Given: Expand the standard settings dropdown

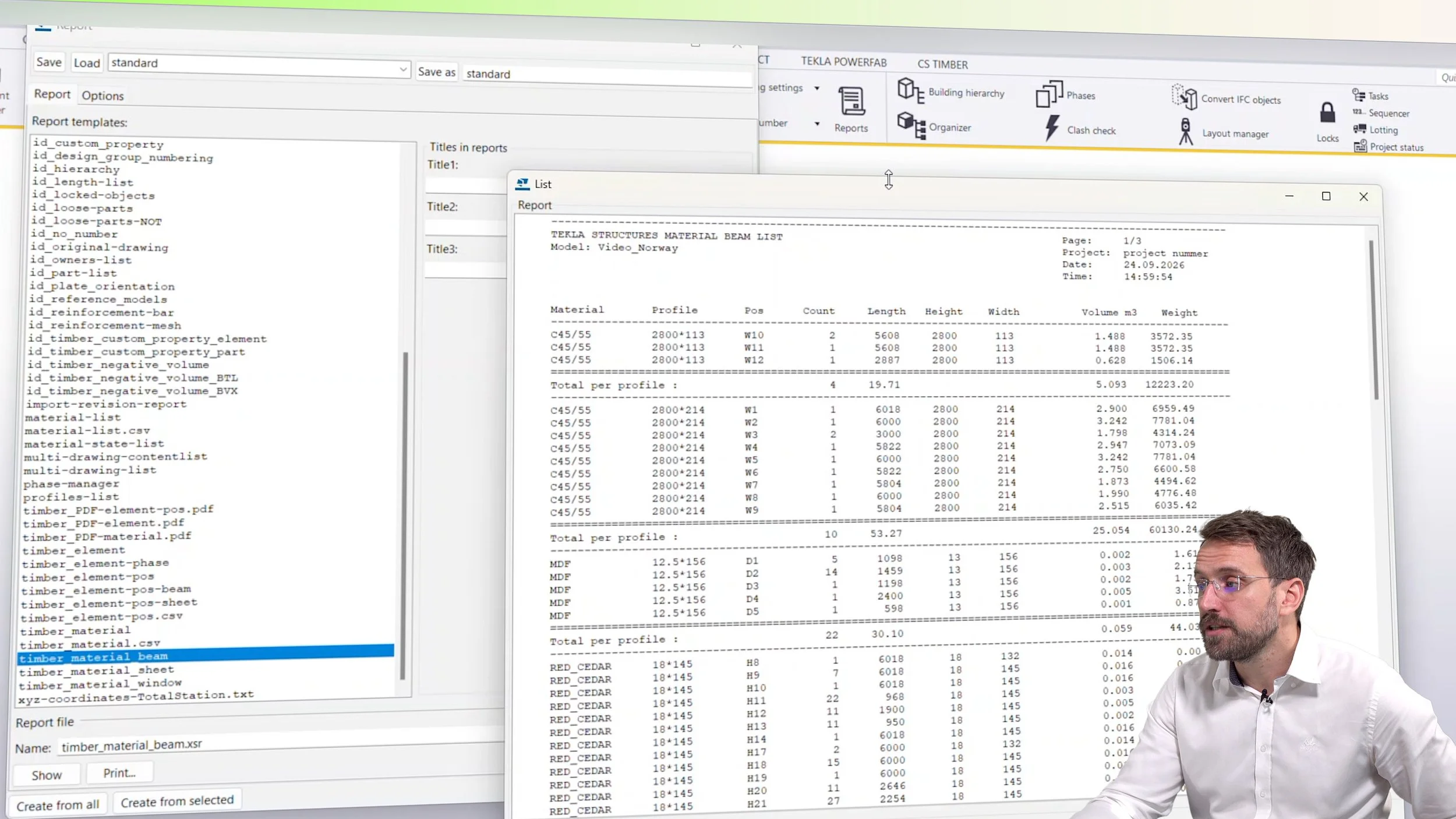Looking at the screenshot, I should 403,69.
